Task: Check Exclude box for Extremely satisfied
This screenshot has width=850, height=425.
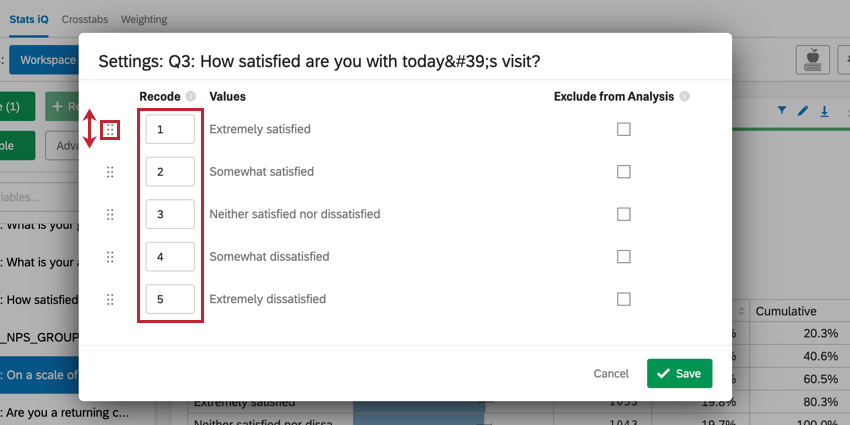Action: pyautogui.click(x=624, y=129)
